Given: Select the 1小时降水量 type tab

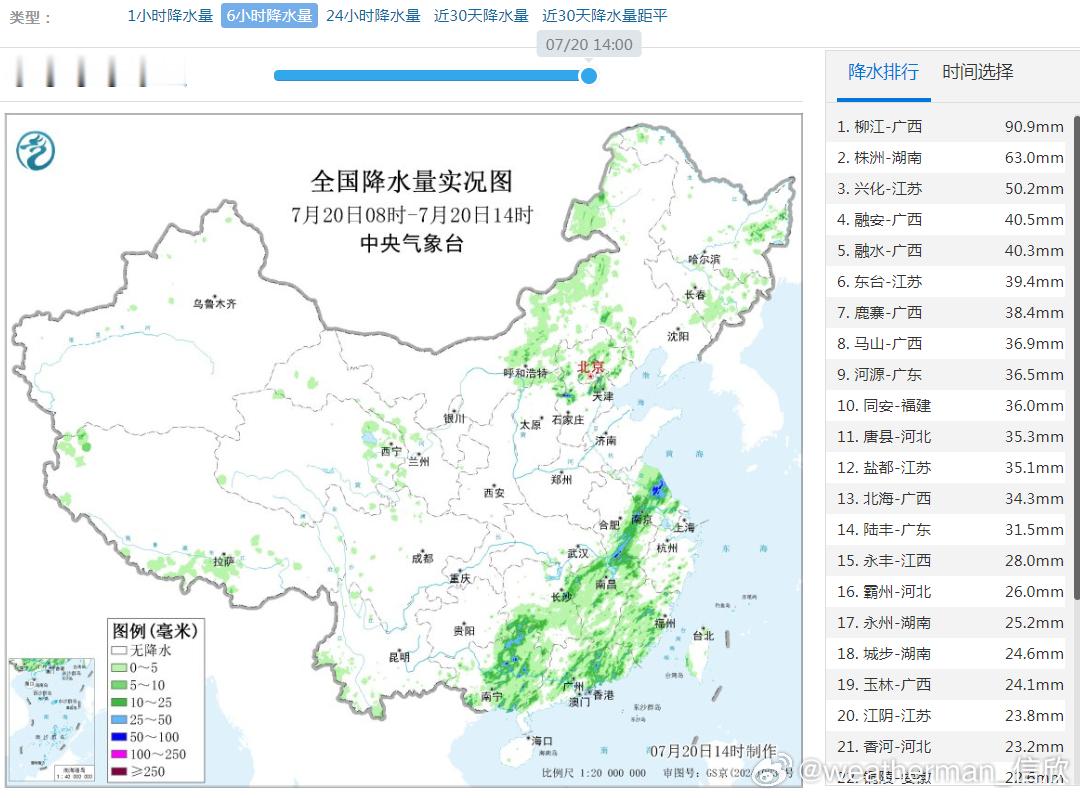Looking at the screenshot, I should click(170, 16).
